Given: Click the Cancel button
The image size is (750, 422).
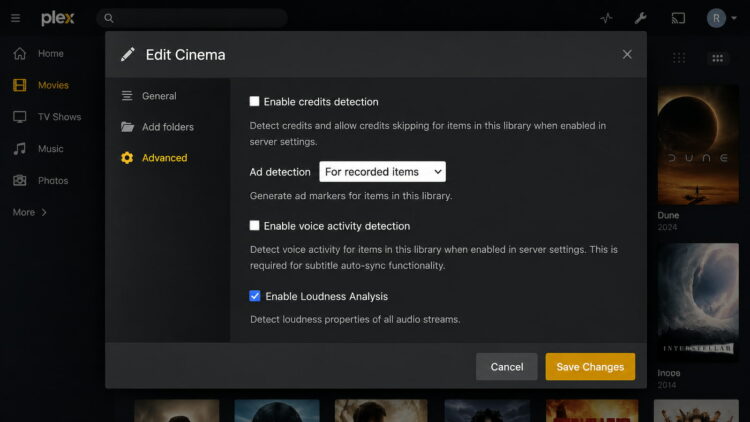Looking at the screenshot, I should click(x=507, y=367).
